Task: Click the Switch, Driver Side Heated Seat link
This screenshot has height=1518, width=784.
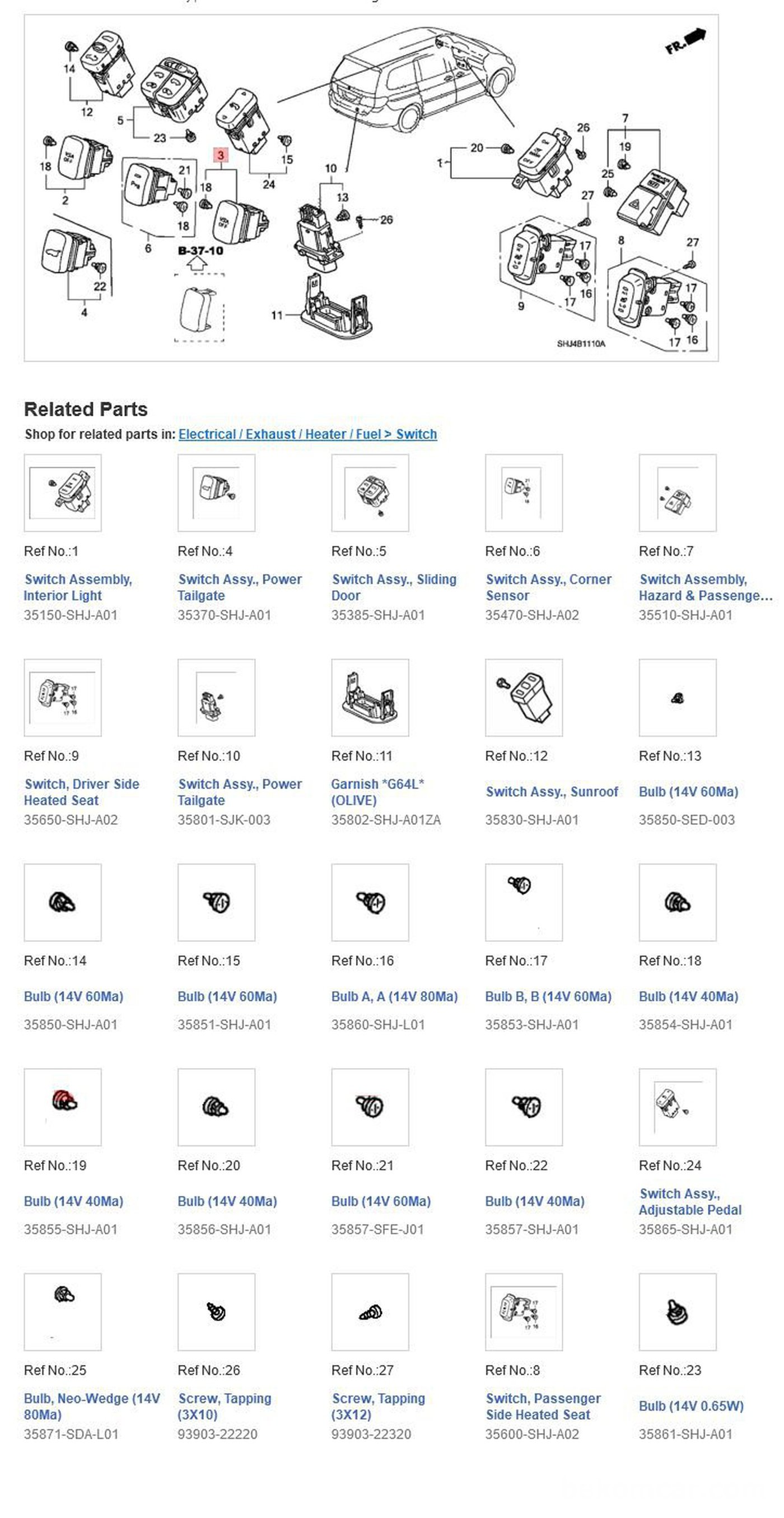Action: click(81, 792)
